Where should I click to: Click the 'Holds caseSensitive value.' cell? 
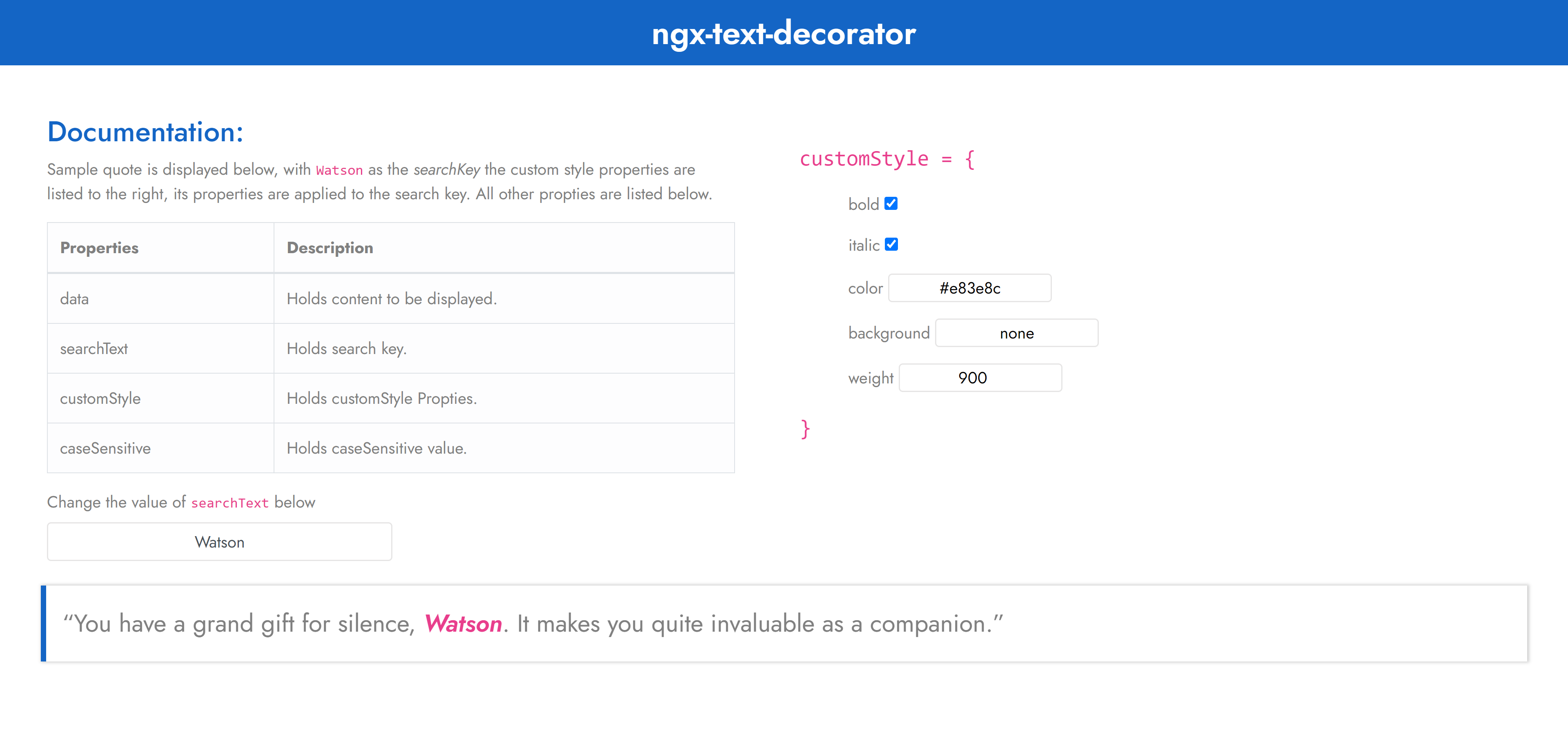tap(376, 448)
